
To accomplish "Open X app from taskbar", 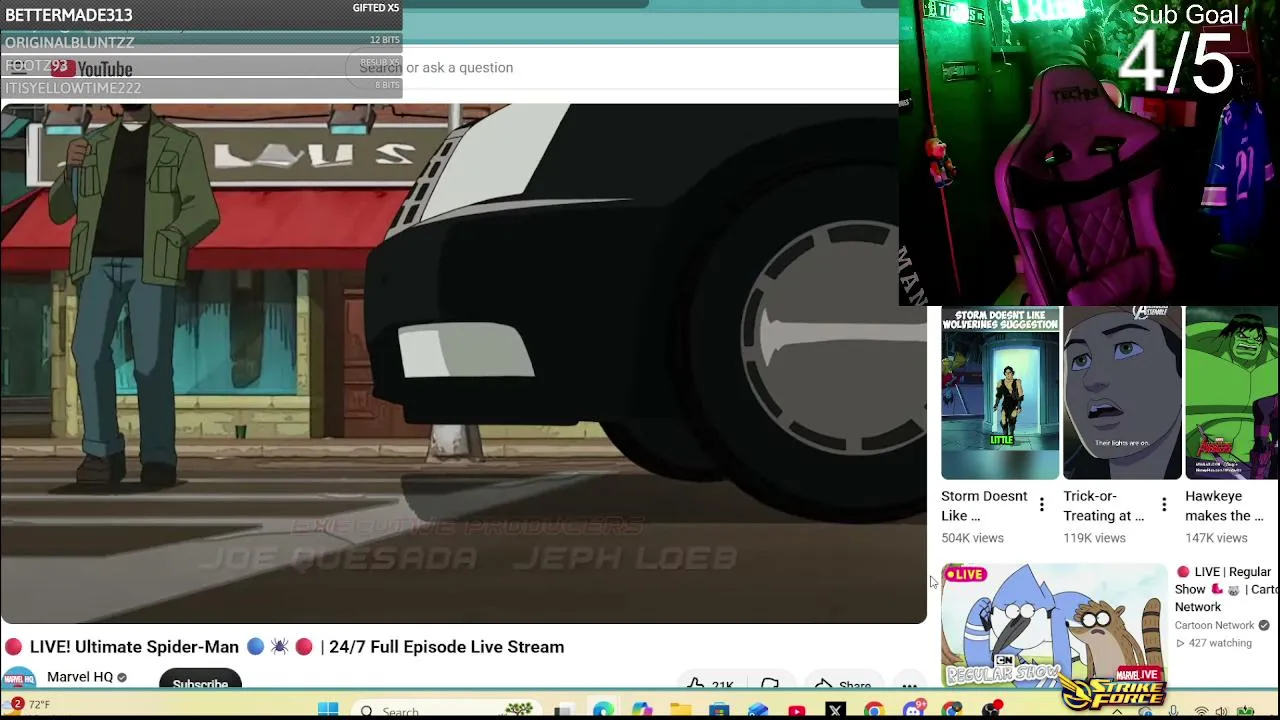I will 836,710.
